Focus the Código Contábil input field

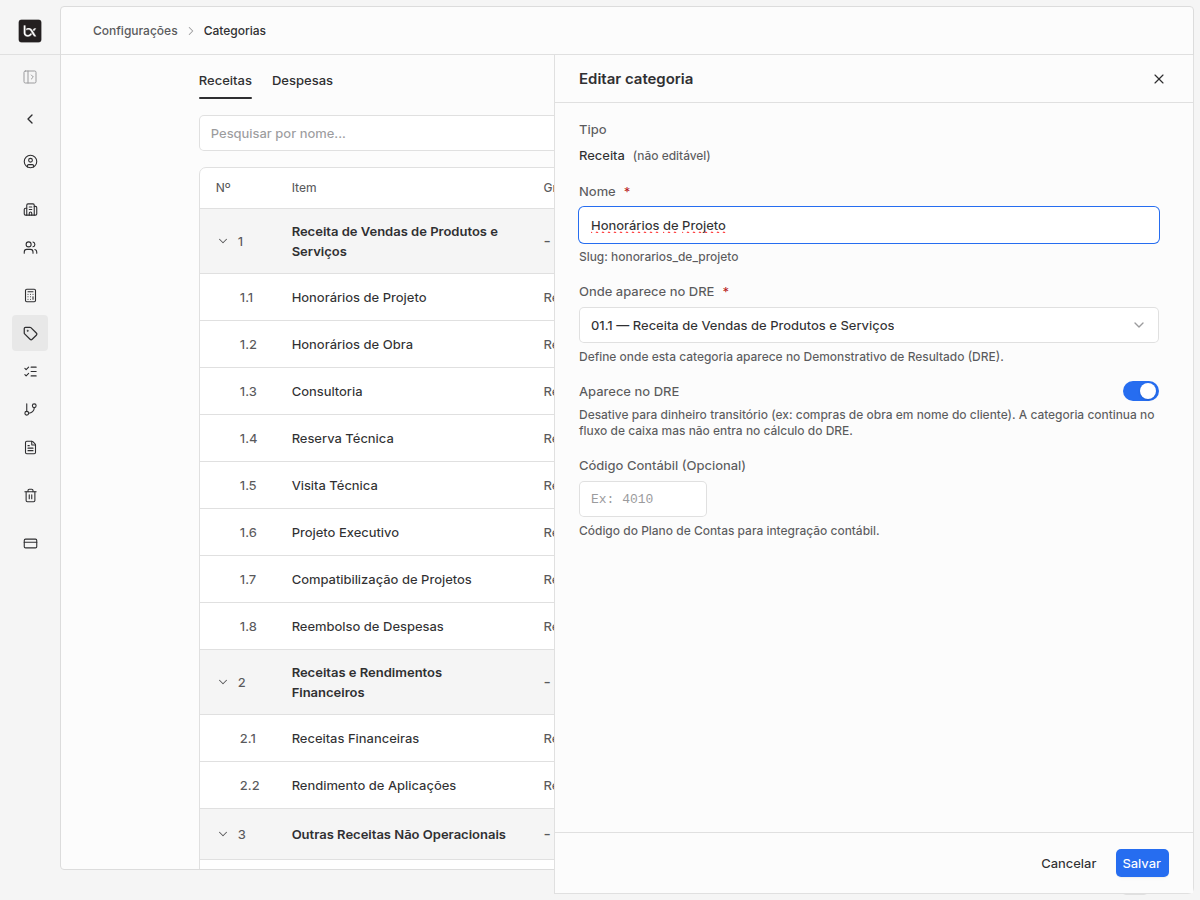tap(643, 499)
